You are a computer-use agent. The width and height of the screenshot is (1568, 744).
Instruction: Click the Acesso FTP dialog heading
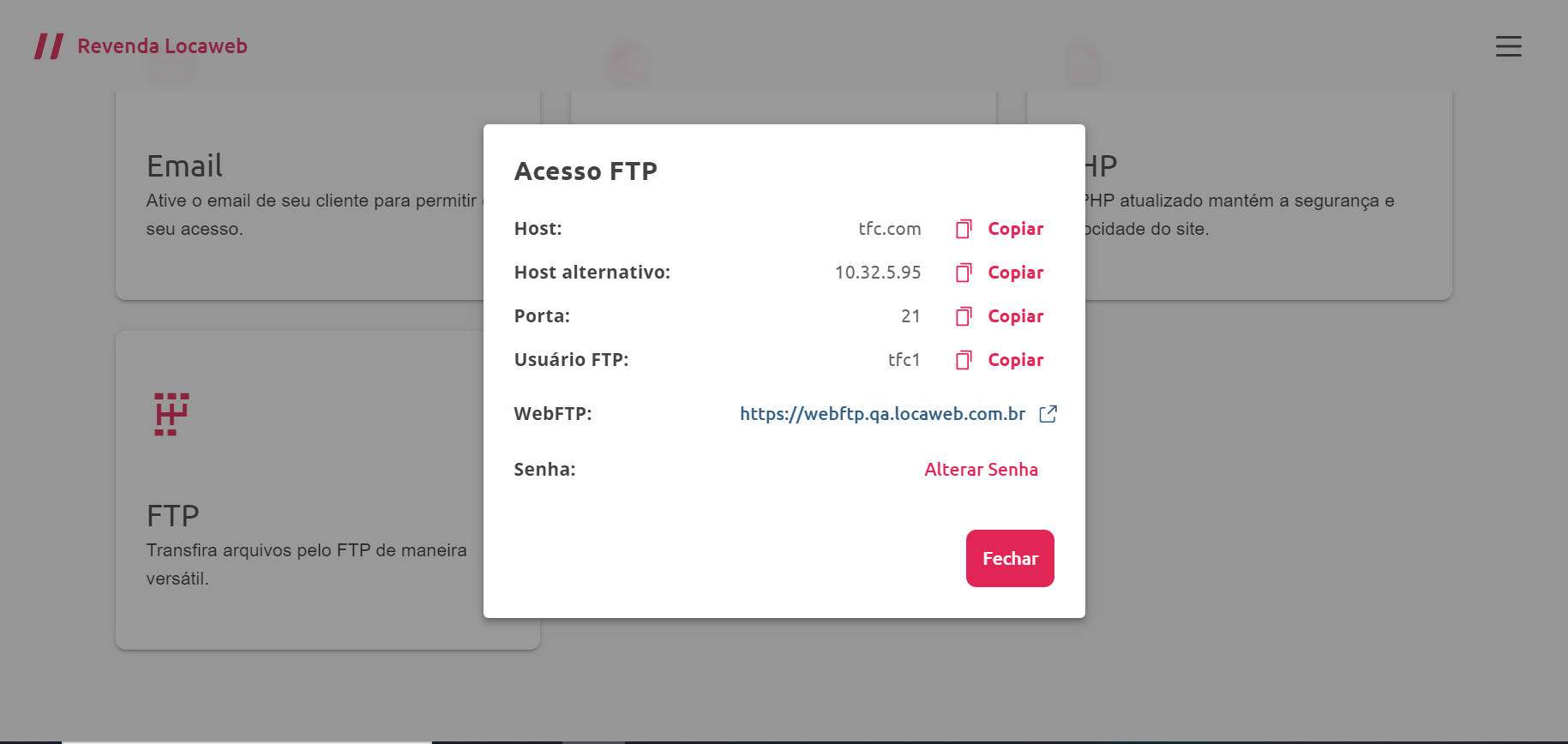[x=586, y=171]
